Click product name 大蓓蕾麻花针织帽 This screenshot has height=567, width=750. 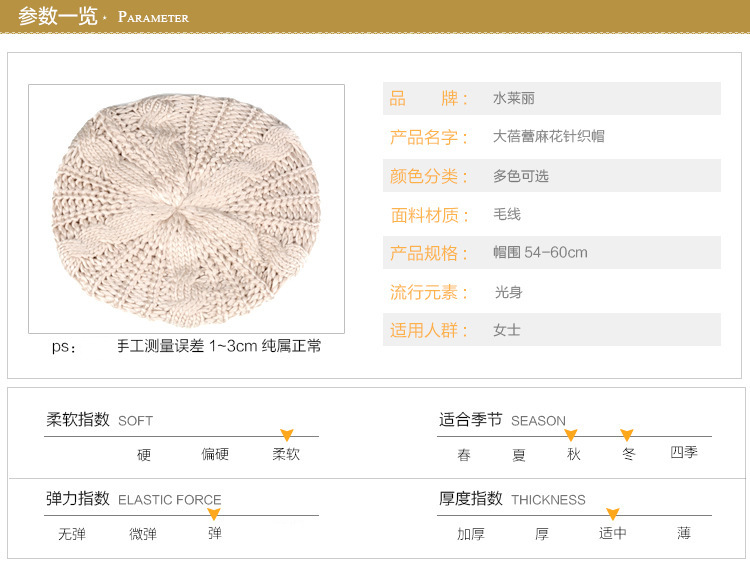point(549,136)
